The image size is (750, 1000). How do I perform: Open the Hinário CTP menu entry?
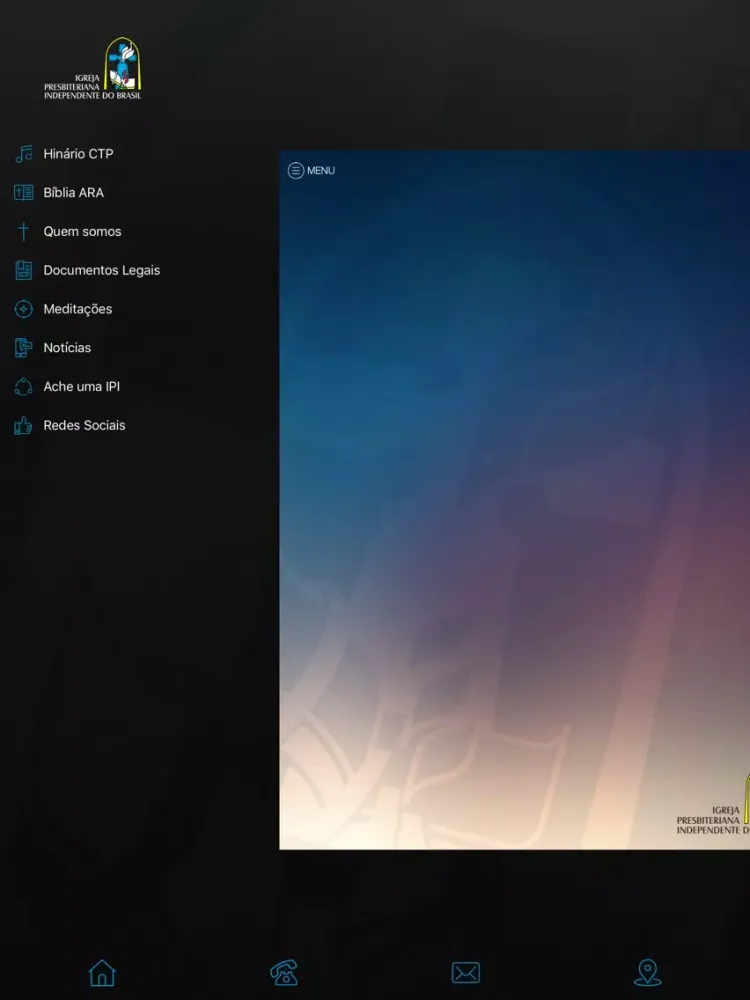tap(78, 154)
